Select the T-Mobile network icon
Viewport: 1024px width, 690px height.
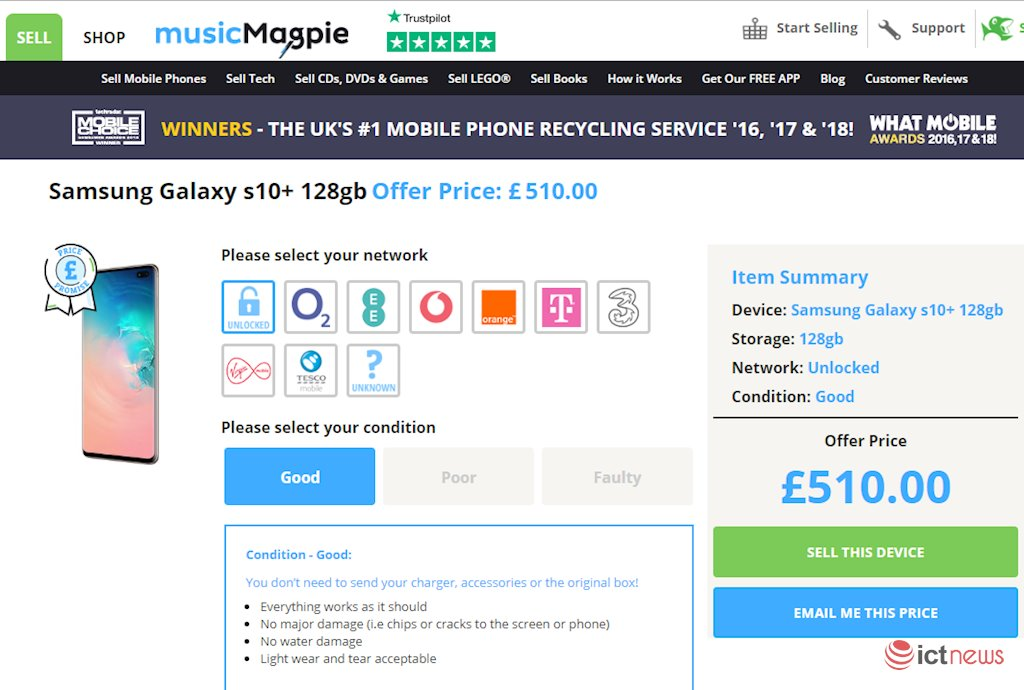(561, 307)
